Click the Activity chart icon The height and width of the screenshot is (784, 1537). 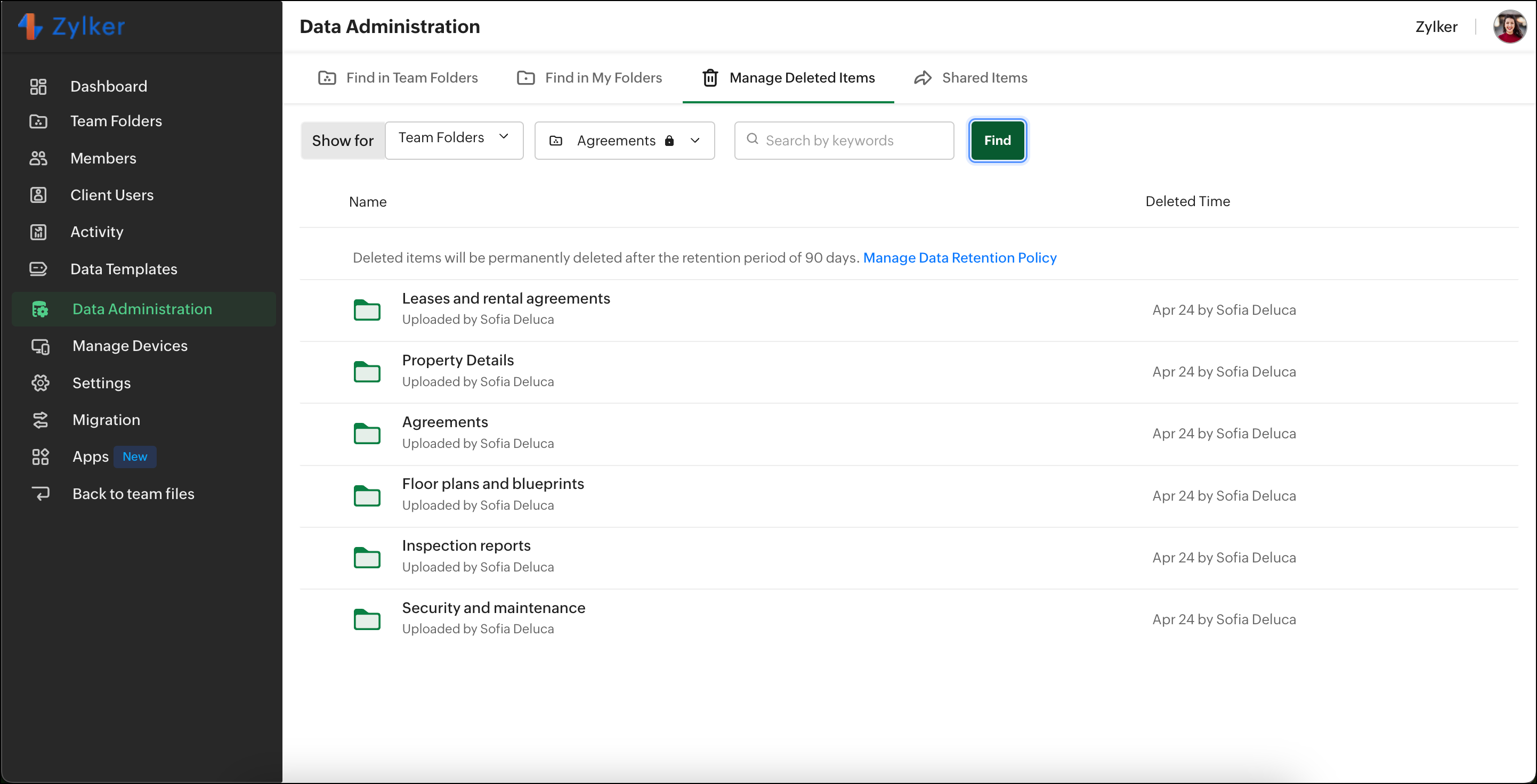click(38, 232)
